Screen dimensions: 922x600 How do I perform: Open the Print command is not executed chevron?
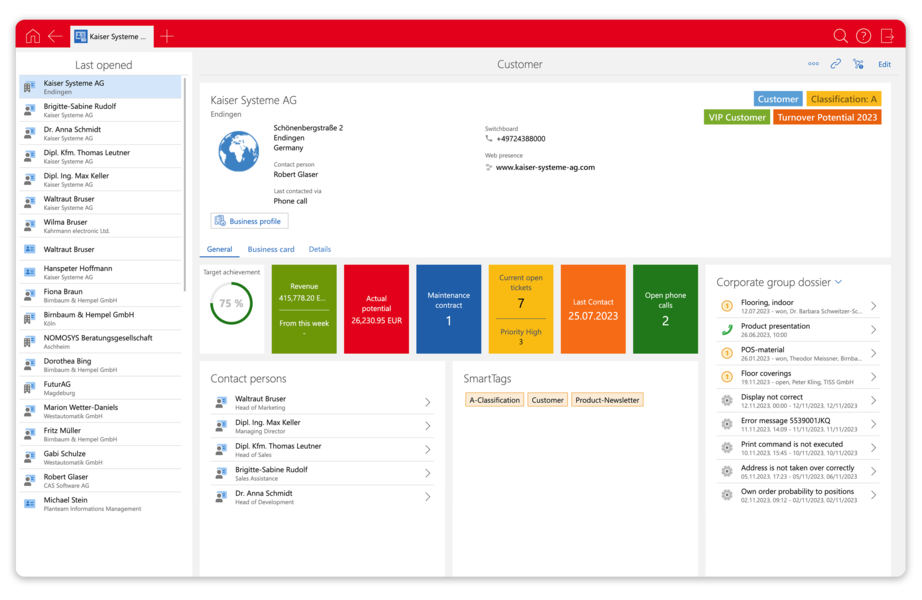(x=874, y=448)
